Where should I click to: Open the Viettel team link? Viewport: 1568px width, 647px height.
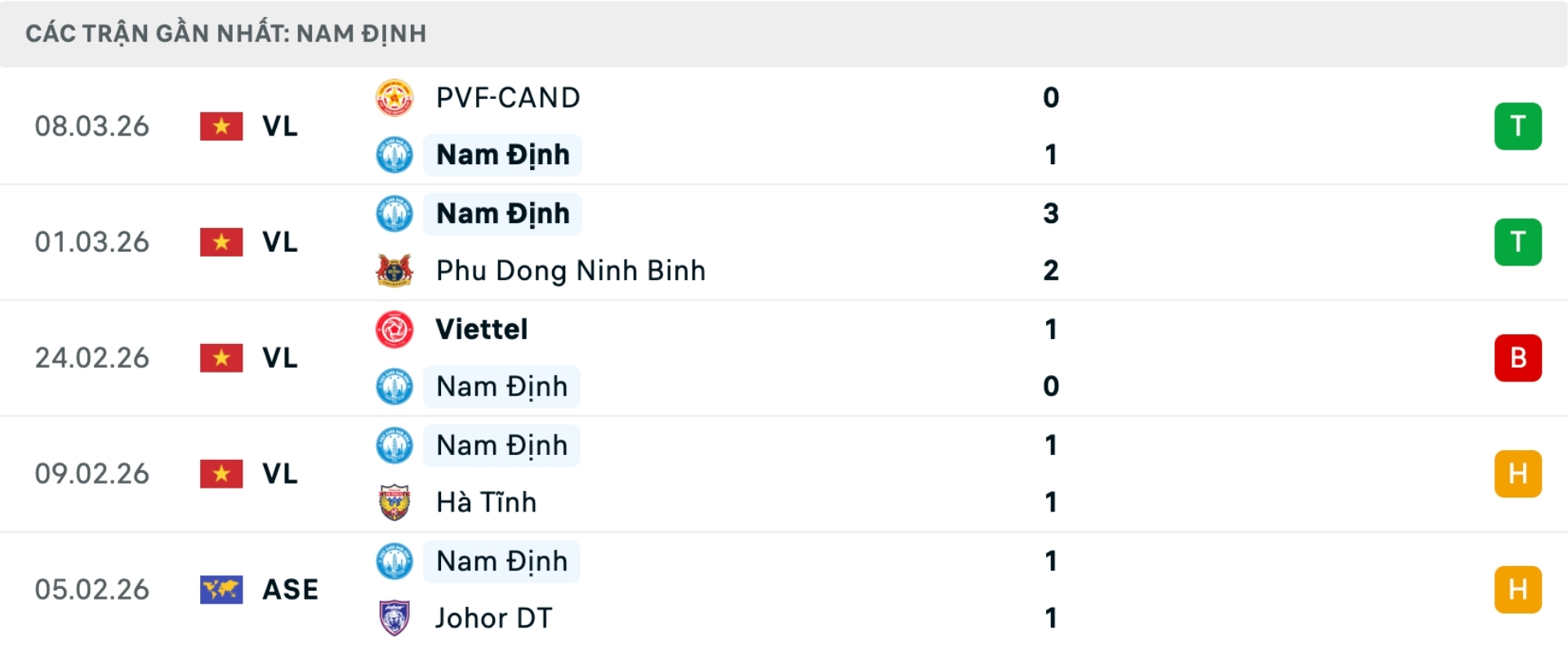click(482, 329)
